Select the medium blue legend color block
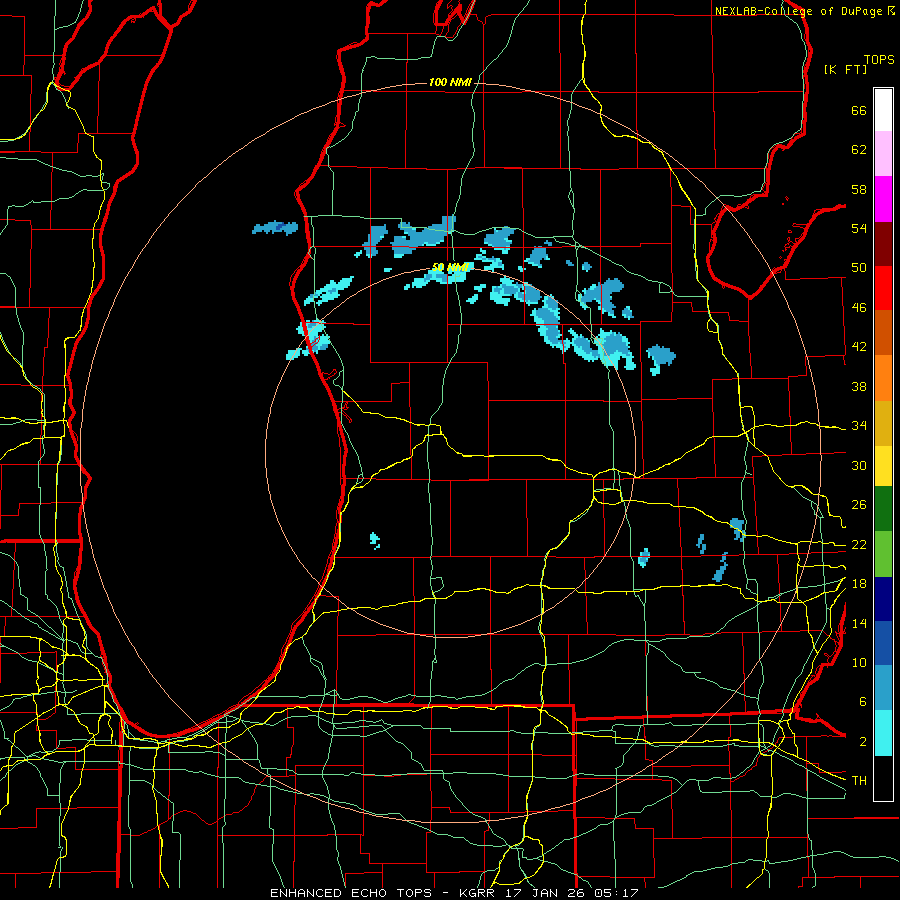 pyautogui.click(x=883, y=643)
